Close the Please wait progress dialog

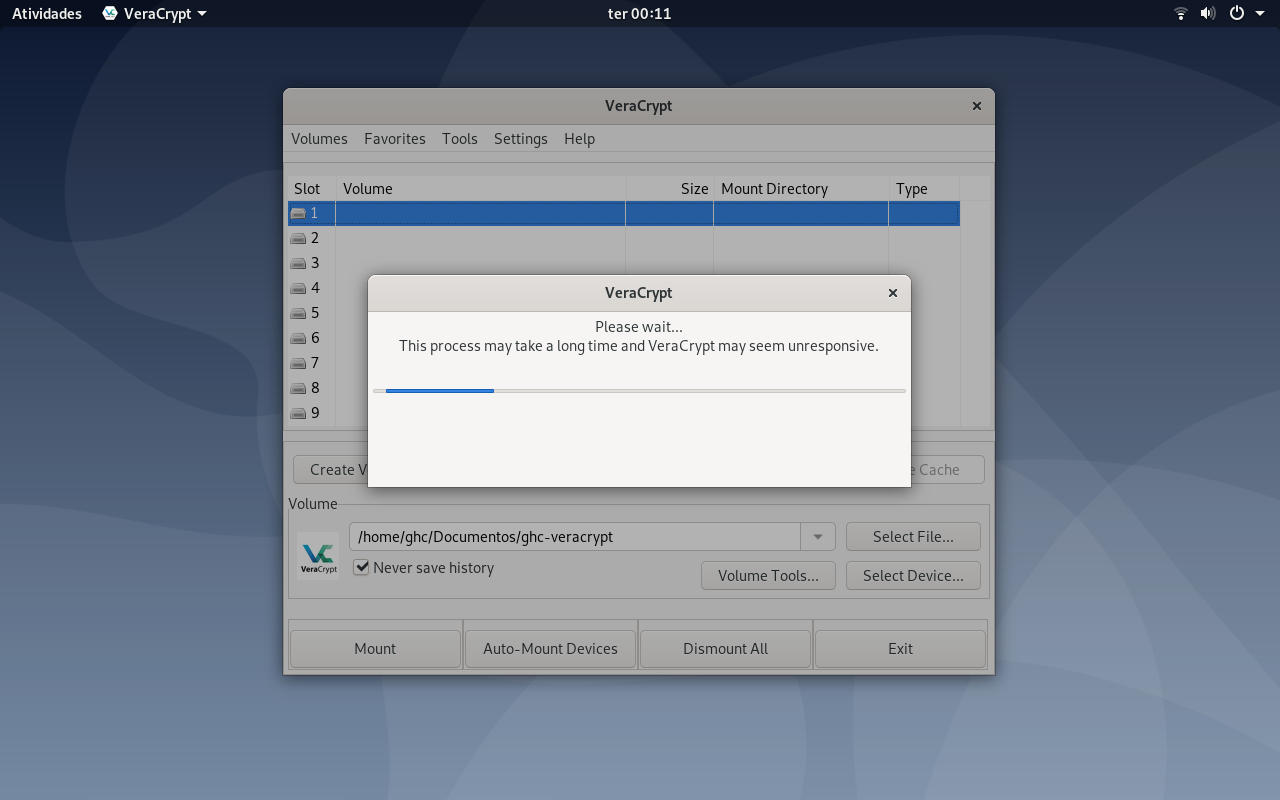coord(893,293)
